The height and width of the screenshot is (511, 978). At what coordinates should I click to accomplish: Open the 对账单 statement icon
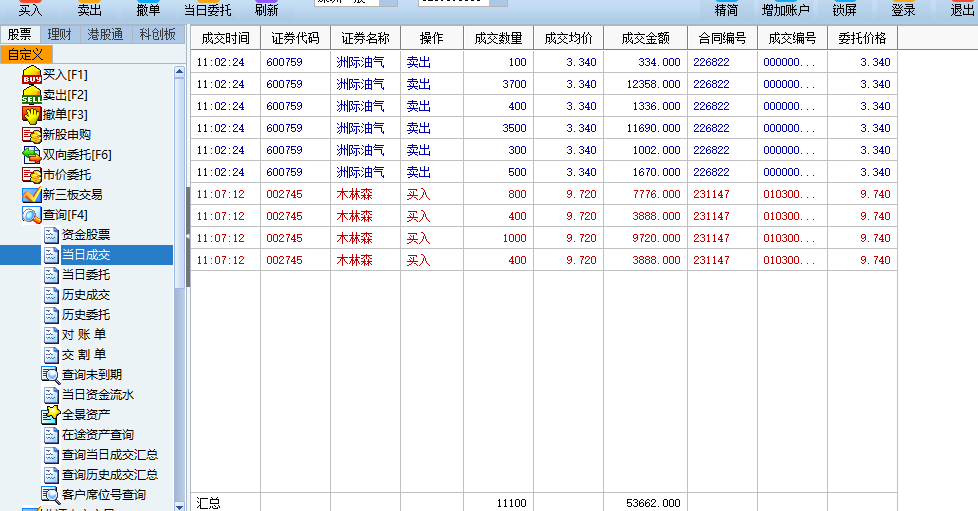(51, 335)
